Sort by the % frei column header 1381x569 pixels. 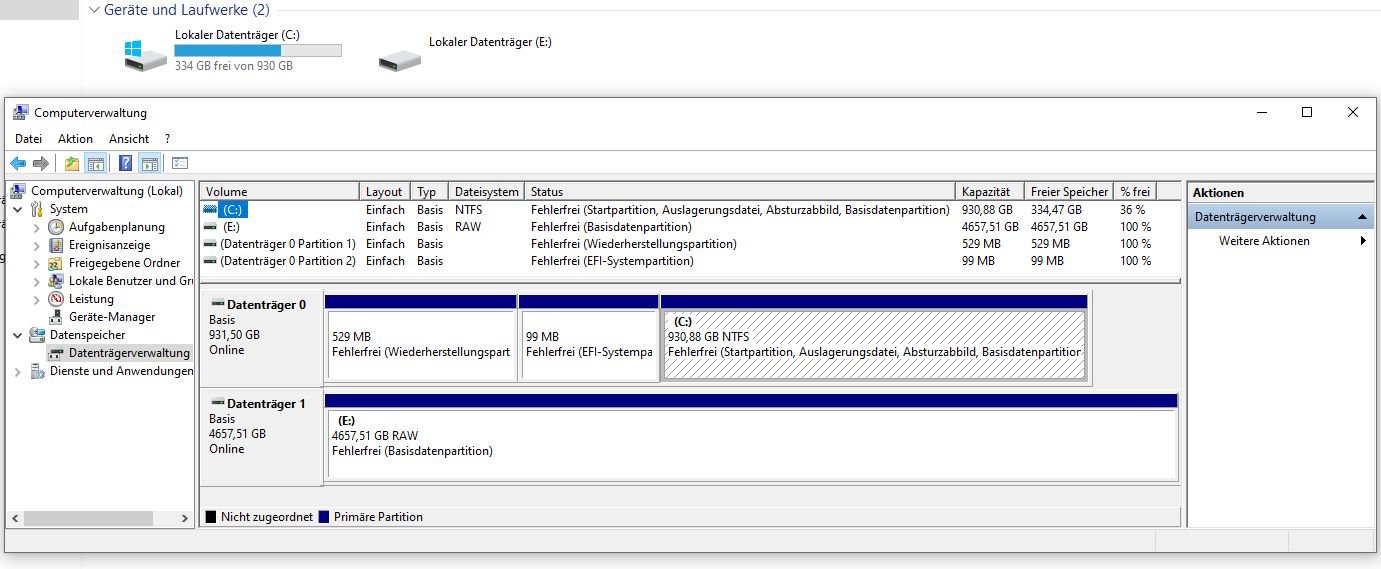(x=1135, y=191)
